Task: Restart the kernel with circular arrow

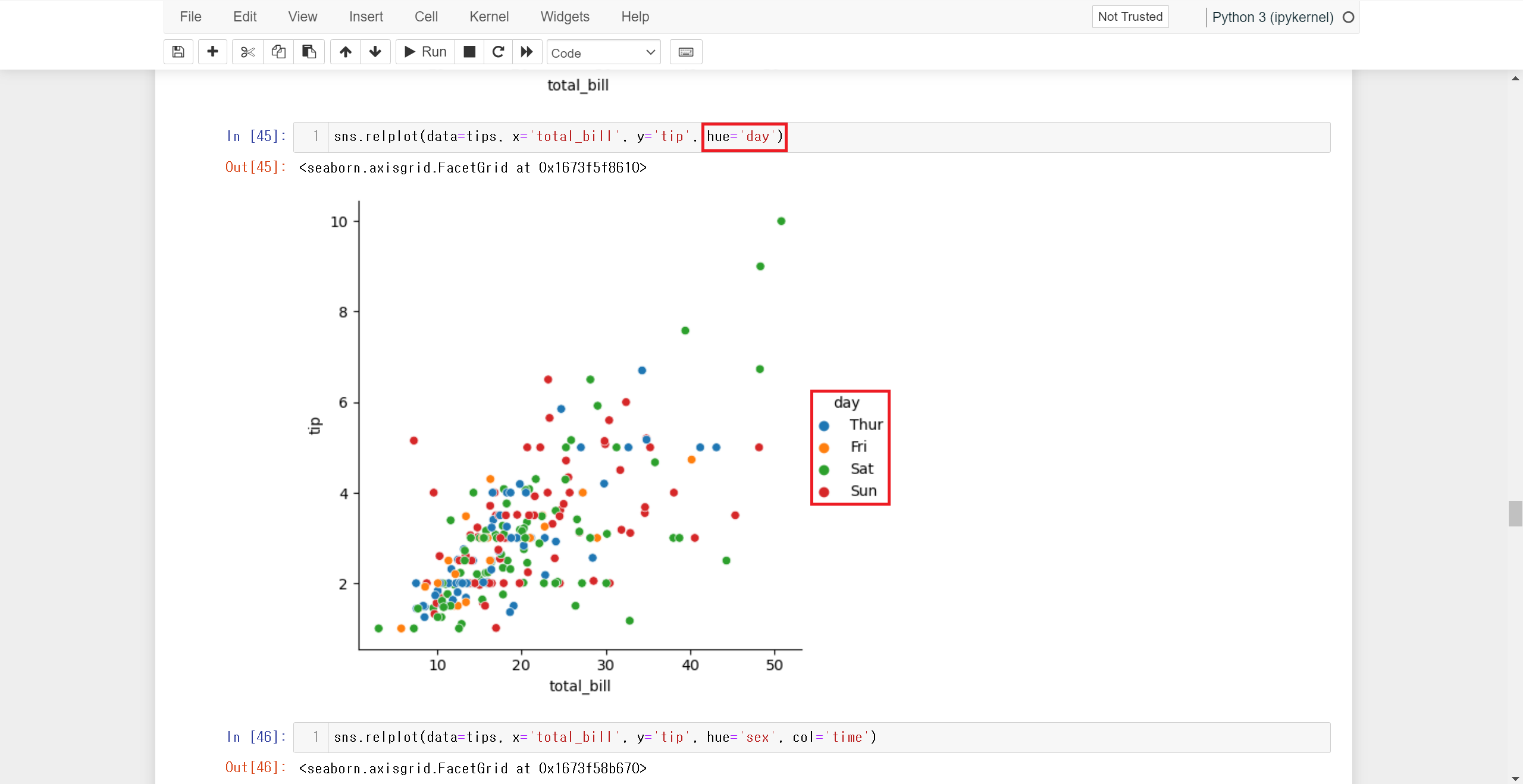Action: click(x=498, y=52)
